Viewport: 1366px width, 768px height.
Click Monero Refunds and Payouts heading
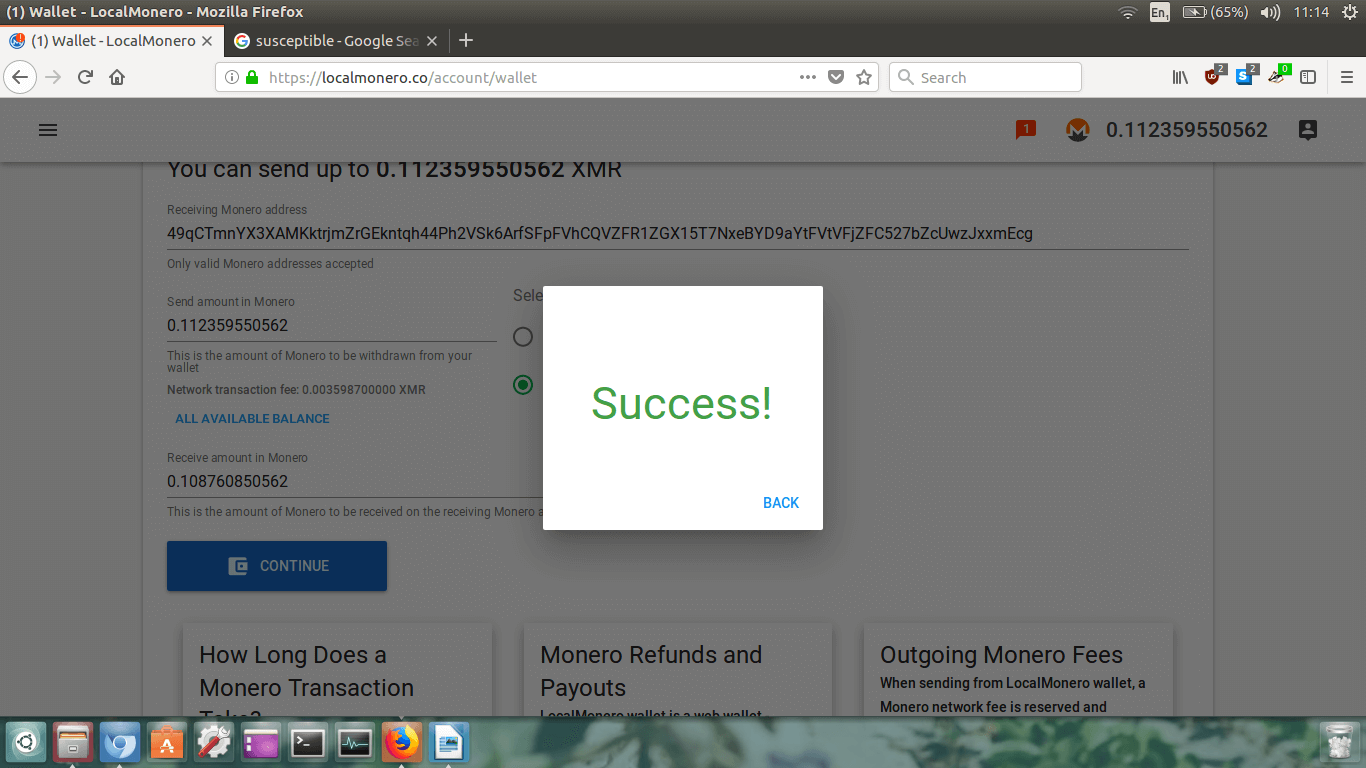(651, 671)
